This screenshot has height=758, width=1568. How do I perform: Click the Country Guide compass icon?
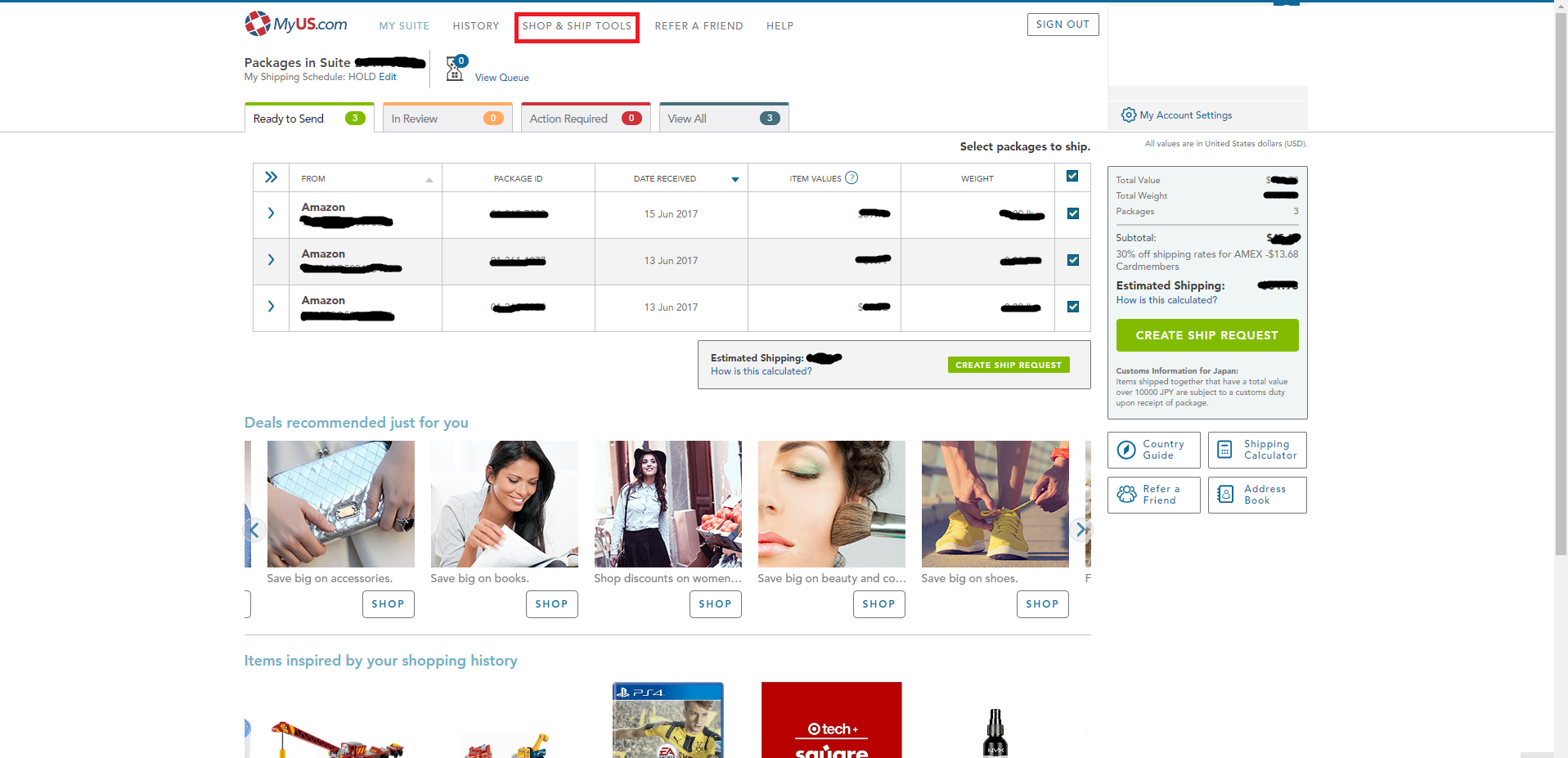pyautogui.click(x=1126, y=450)
